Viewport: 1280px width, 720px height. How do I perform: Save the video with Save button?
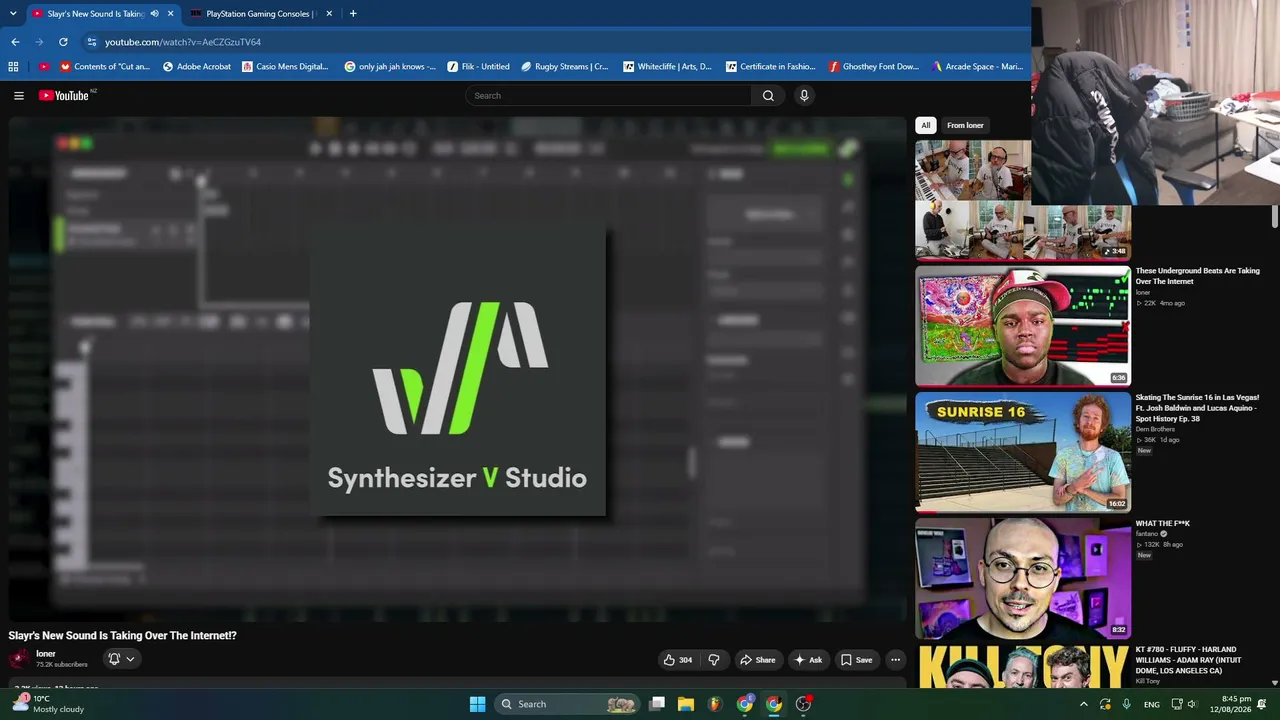coord(856,660)
